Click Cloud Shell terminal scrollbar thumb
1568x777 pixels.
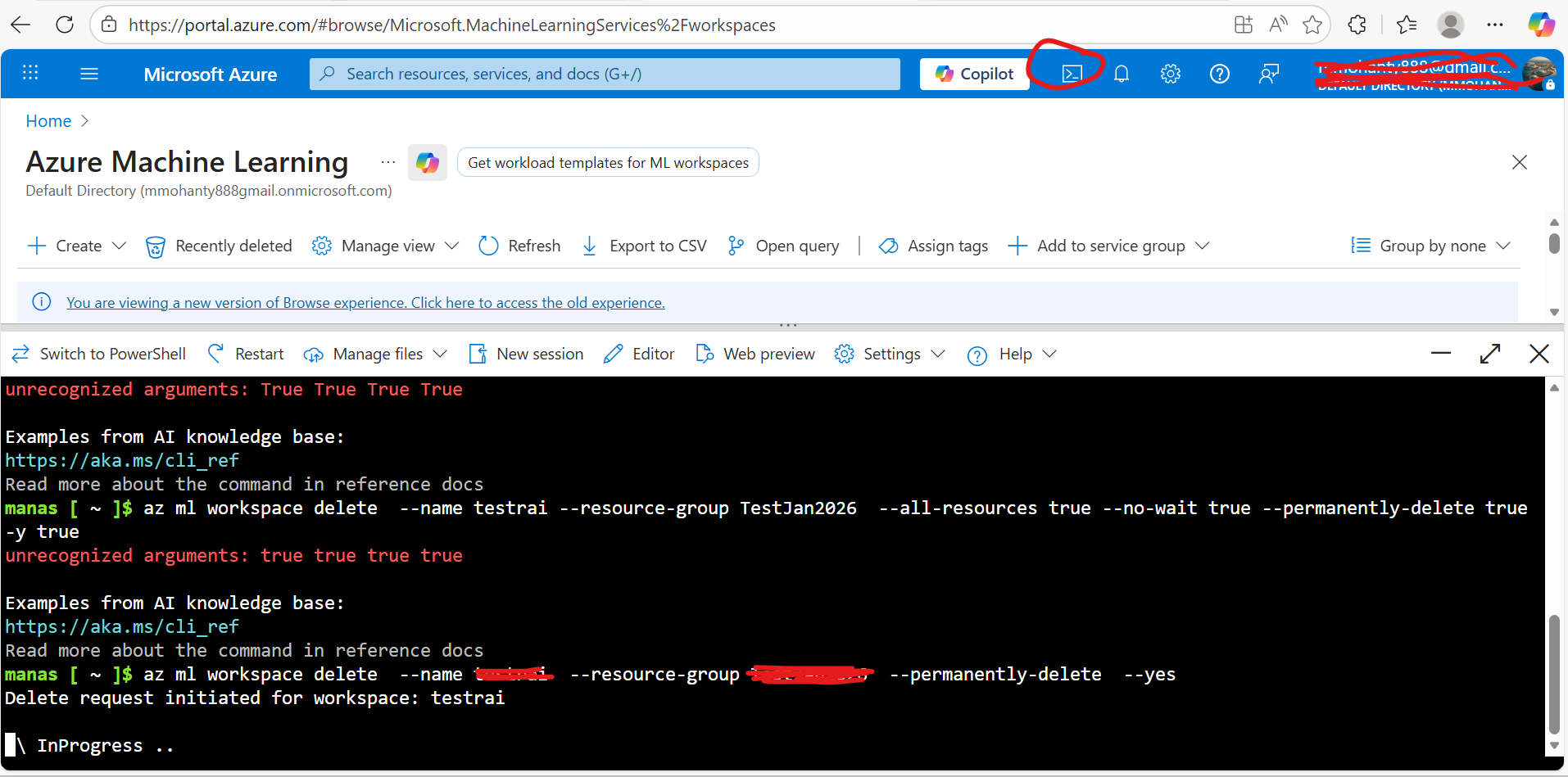(x=1554, y=675)
